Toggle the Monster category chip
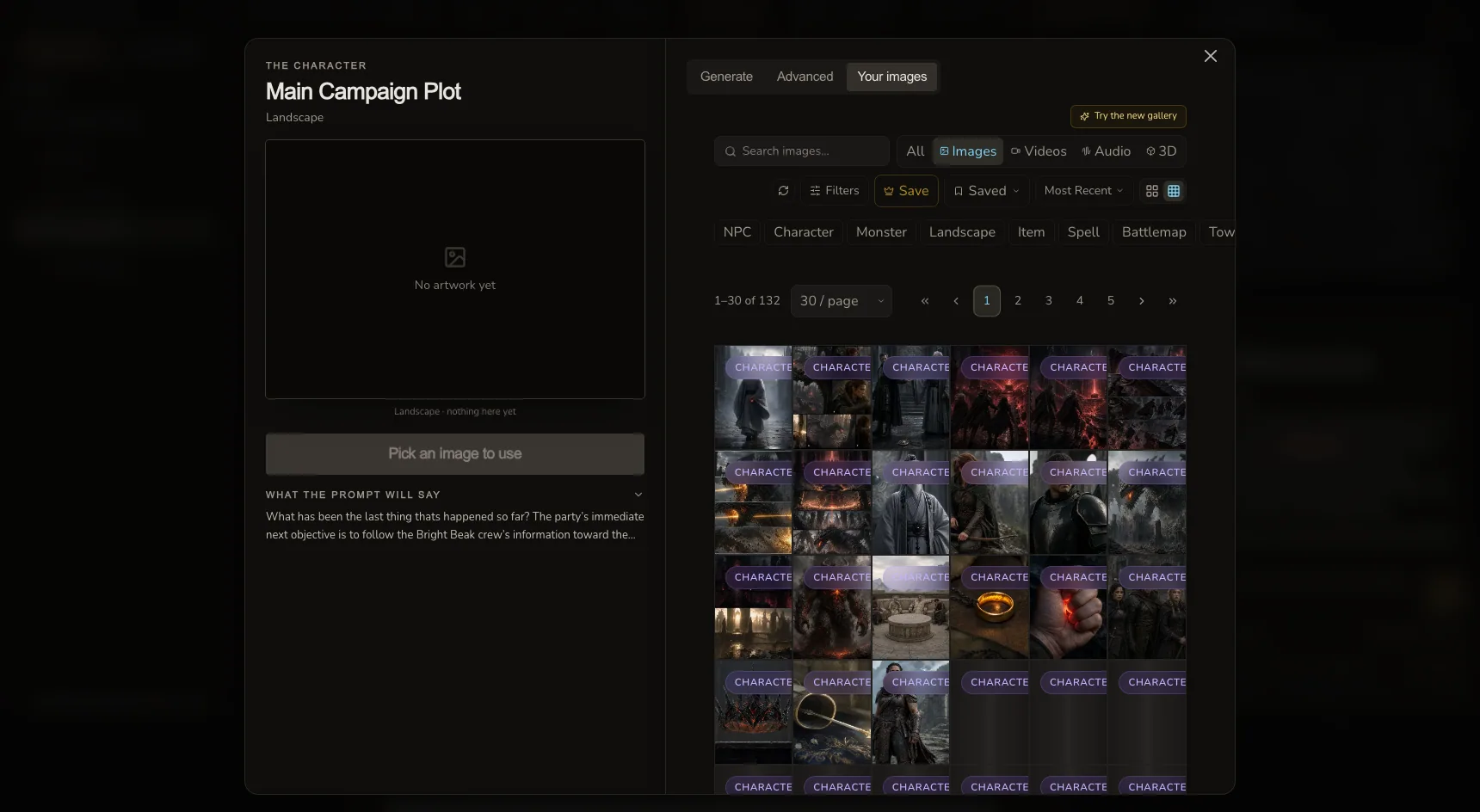This screenshot has width=1480, height=812. click(881, 232)
